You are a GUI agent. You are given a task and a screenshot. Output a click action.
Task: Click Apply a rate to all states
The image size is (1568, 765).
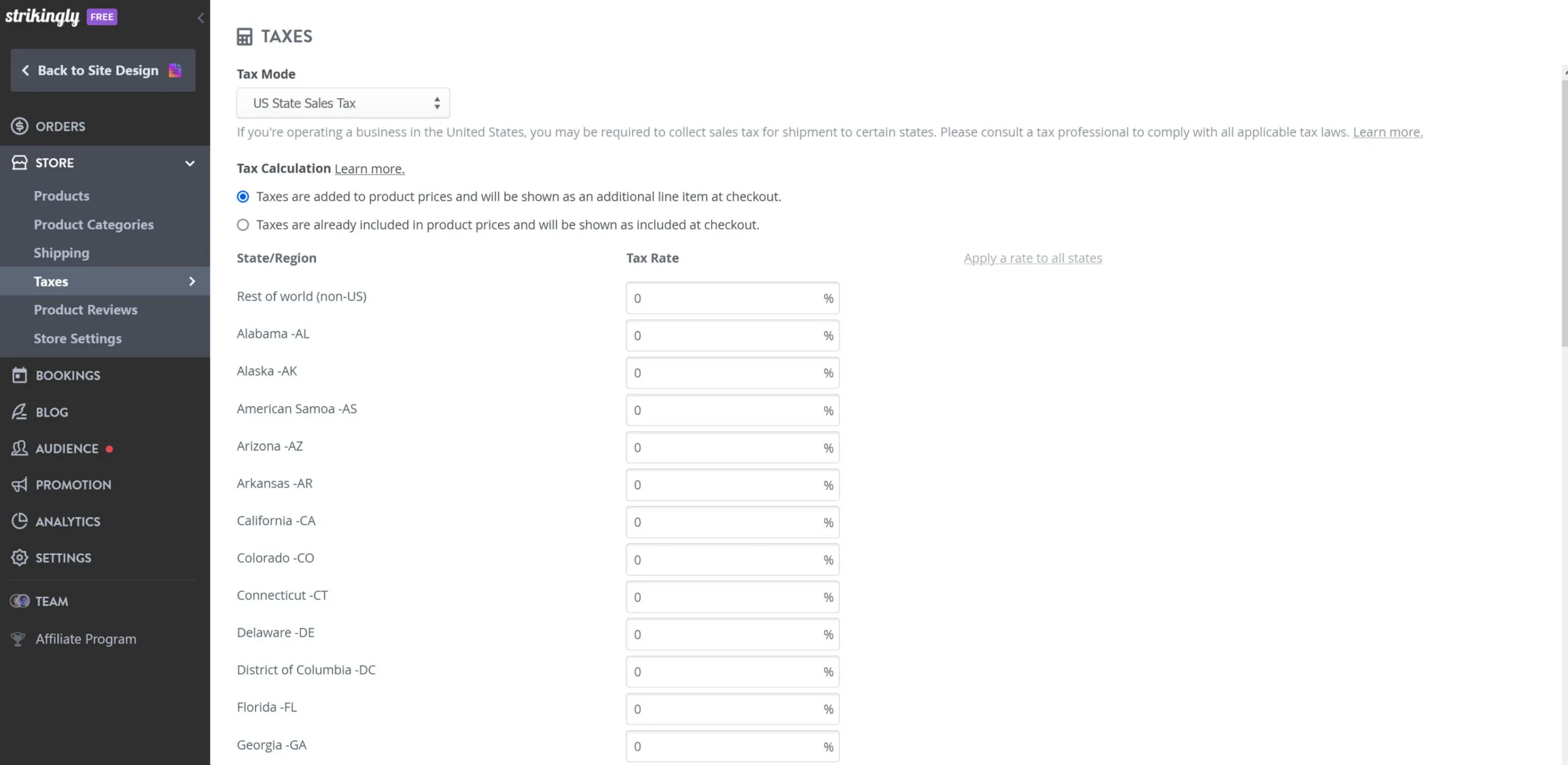coord(1032,258)
